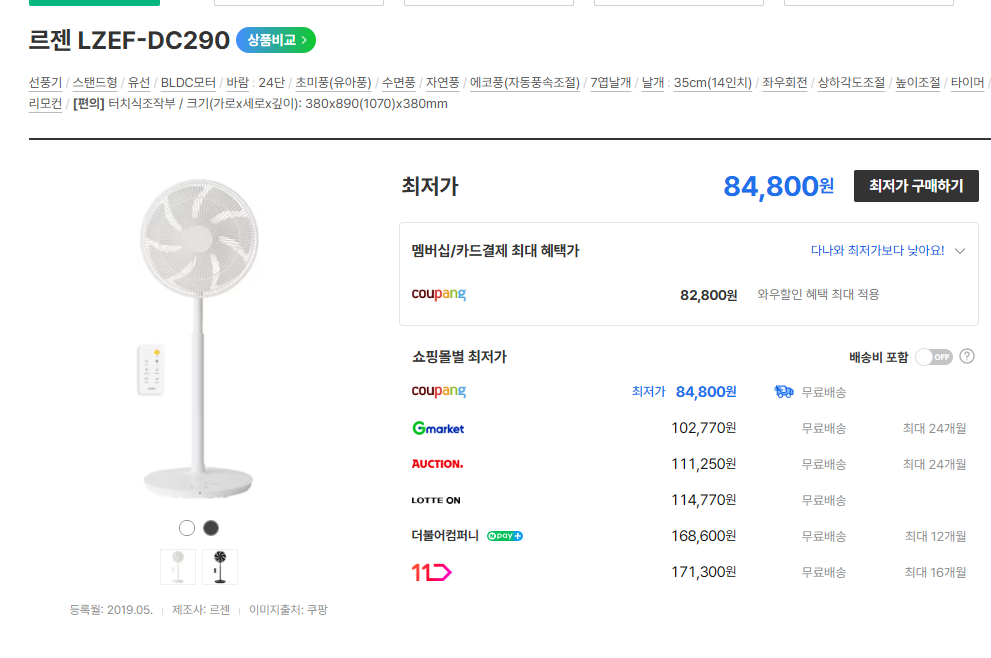This screenshot has width=991, height=658.
Task: Click the Coupang rocket delivery truck icon
Action: pyautogui.click(x=784, y=392)
